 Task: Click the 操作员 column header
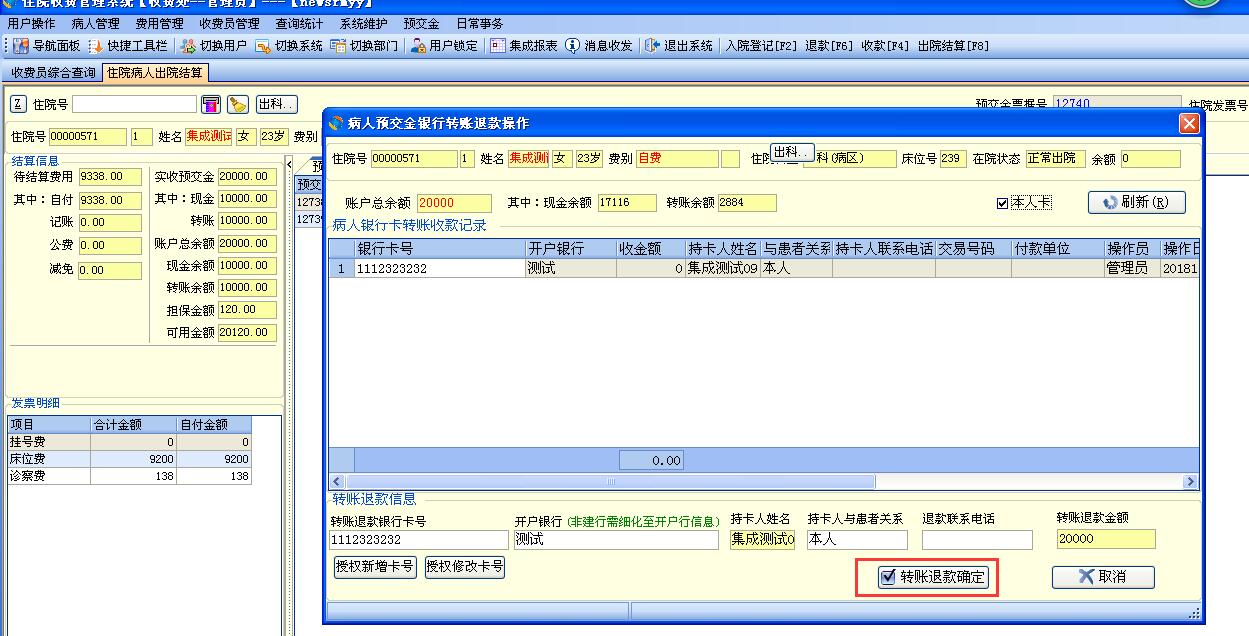click(1132, 249)
